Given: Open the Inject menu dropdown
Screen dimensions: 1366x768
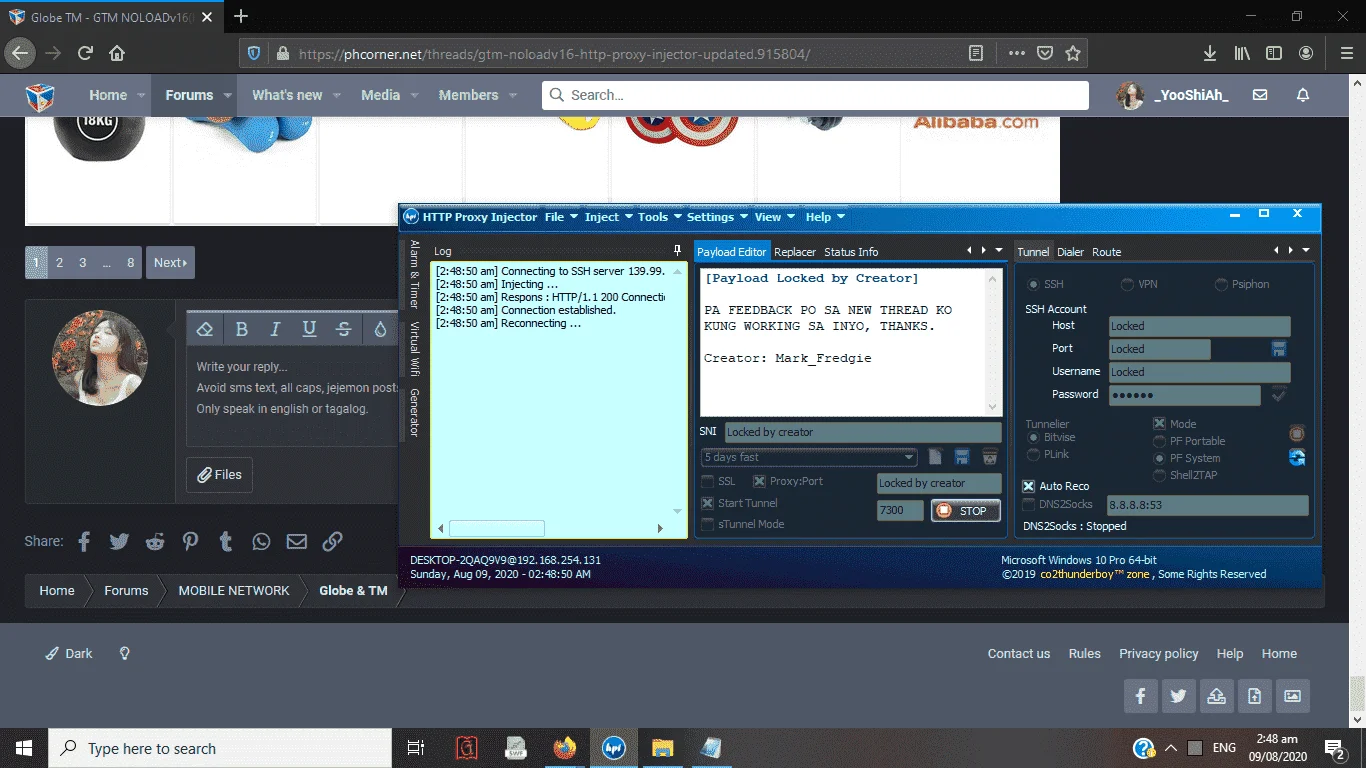Looking at the screenshot, I should coord(609,217).
